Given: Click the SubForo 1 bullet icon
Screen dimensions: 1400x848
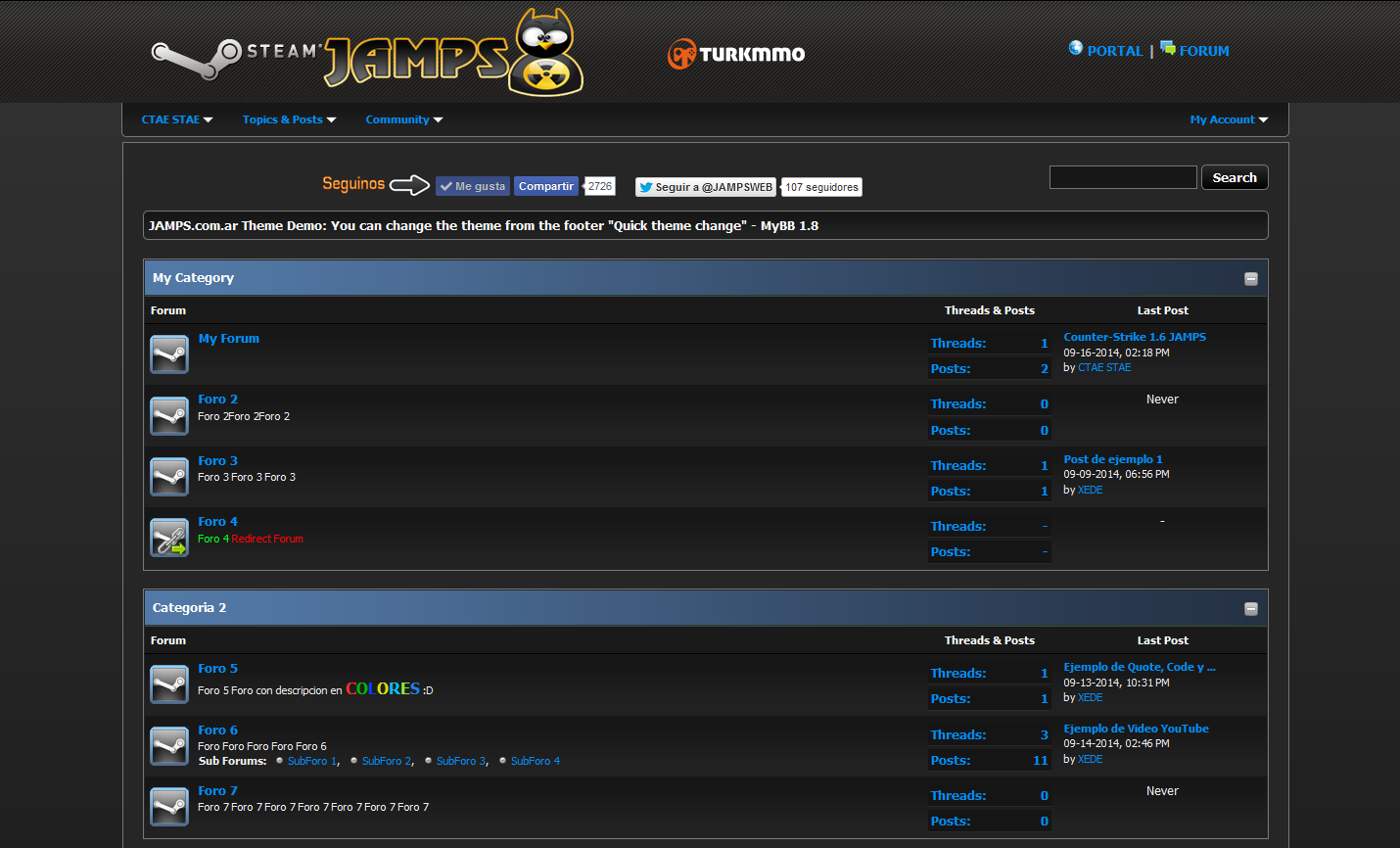Looking at the screenshot, I should click(279, 761).
